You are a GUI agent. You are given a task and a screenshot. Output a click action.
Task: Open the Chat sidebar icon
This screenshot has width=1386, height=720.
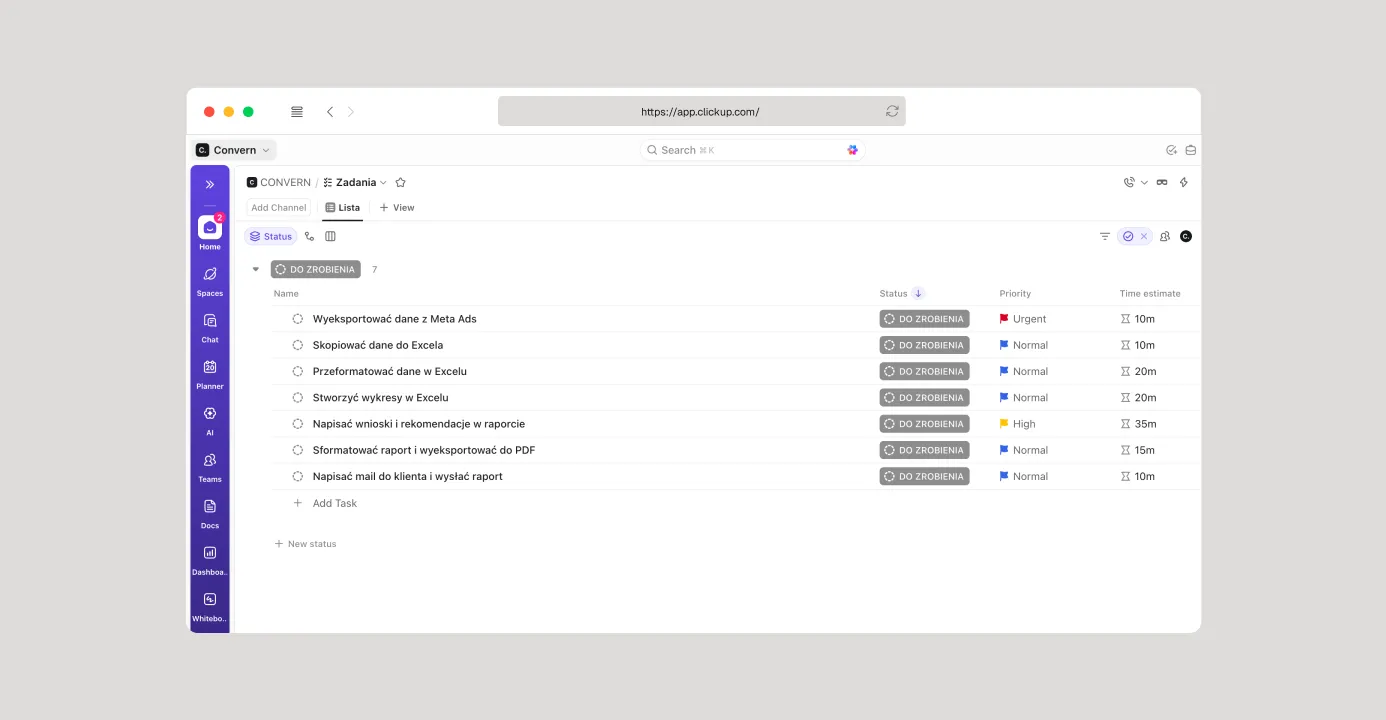(x=210, y=322)
